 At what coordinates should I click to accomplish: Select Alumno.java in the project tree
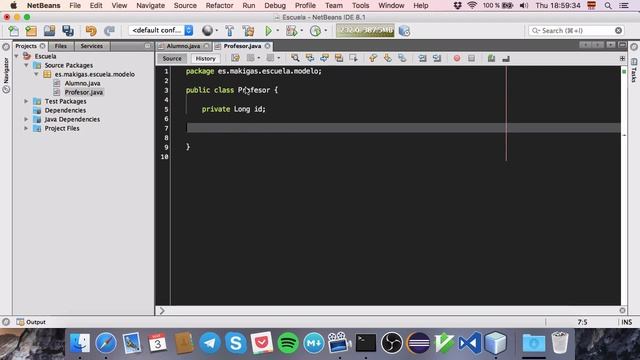[x=82, y=83]
